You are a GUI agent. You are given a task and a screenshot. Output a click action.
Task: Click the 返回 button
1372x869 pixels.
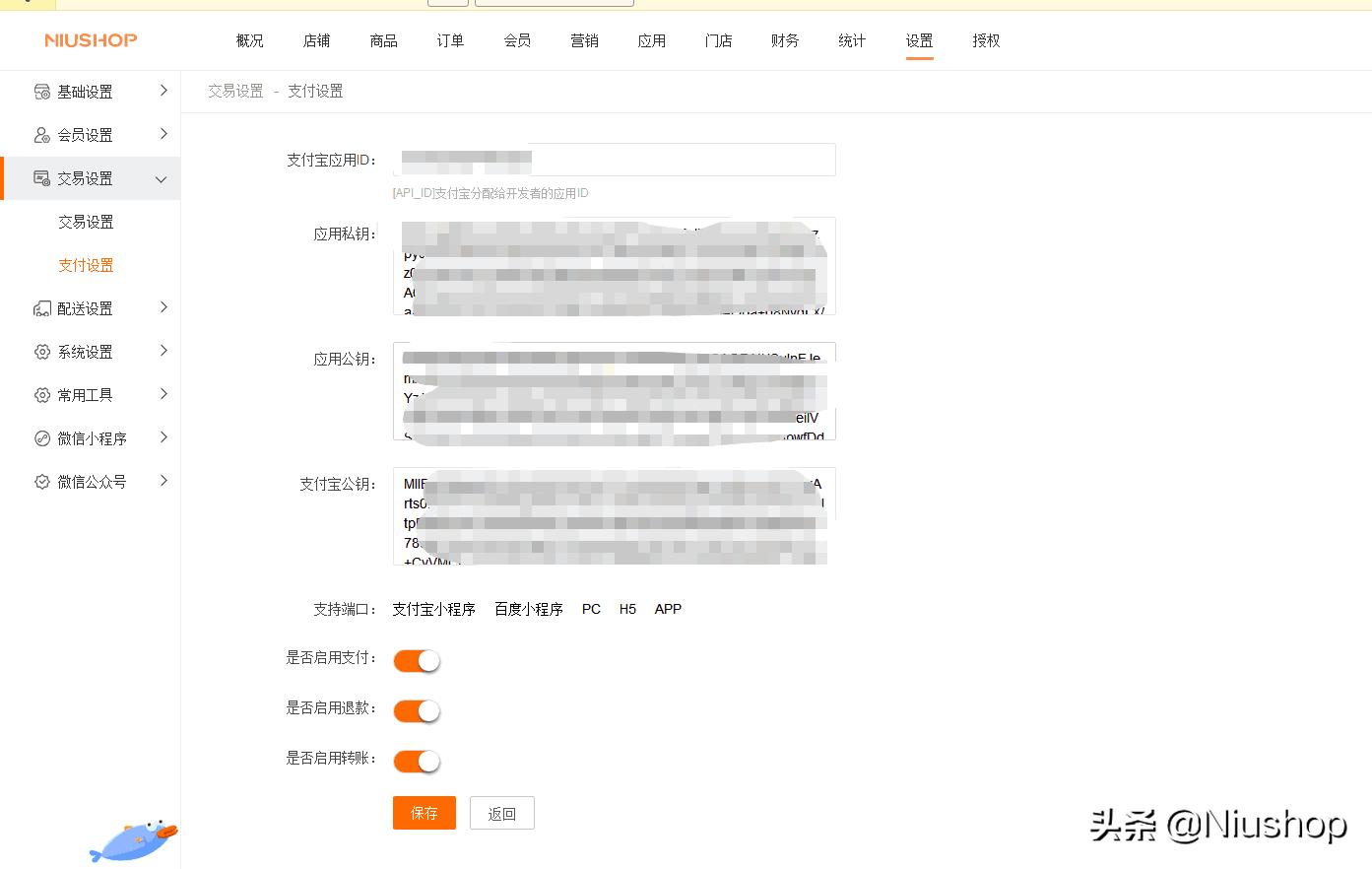pos(501,813)
